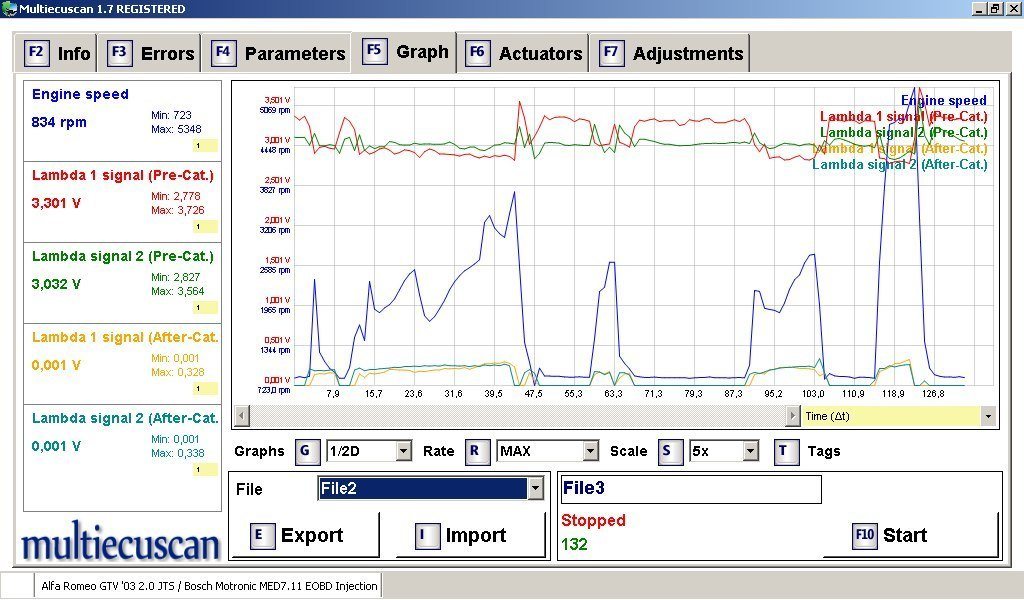Click the E icon on Export
The image size is (1024, 600).
click(x=262, y=536)
